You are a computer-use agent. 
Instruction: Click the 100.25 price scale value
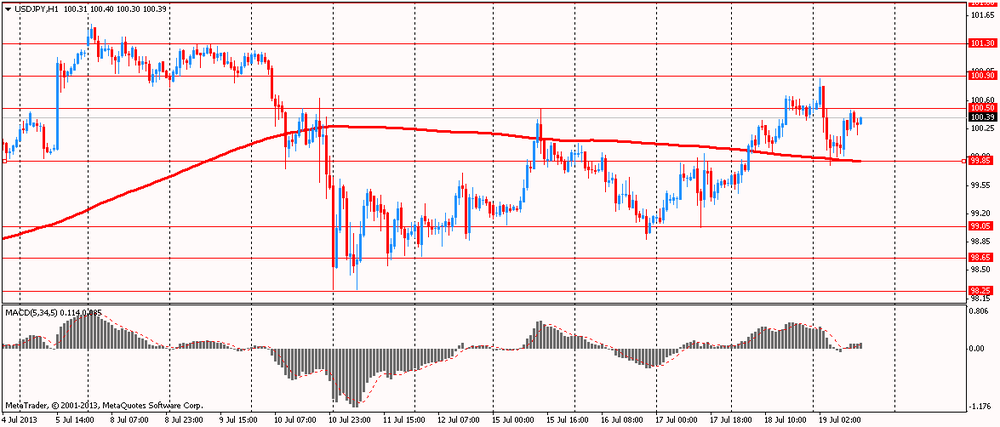click(x=982, y=128)
